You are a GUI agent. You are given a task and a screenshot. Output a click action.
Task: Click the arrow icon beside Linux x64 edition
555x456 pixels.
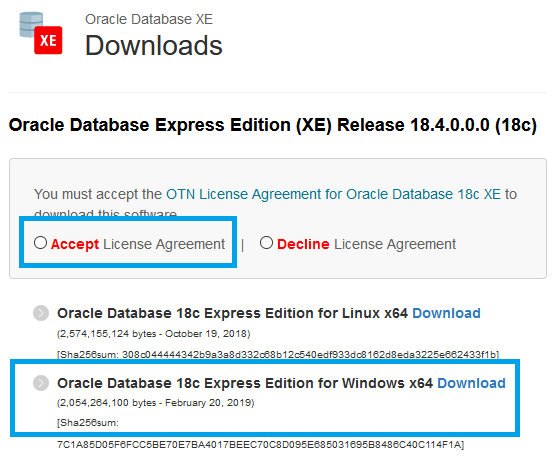[41, 313]
